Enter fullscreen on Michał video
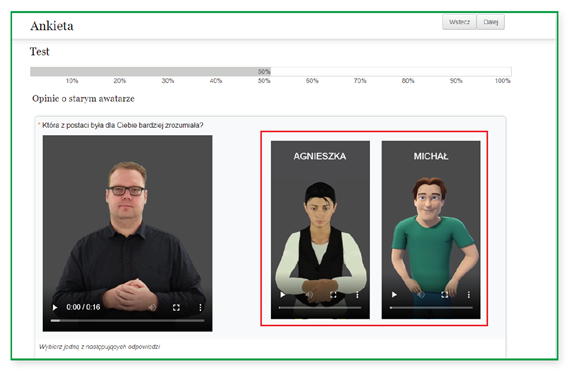574x372 pixels. pyautogui.click(x=444, y=295)
